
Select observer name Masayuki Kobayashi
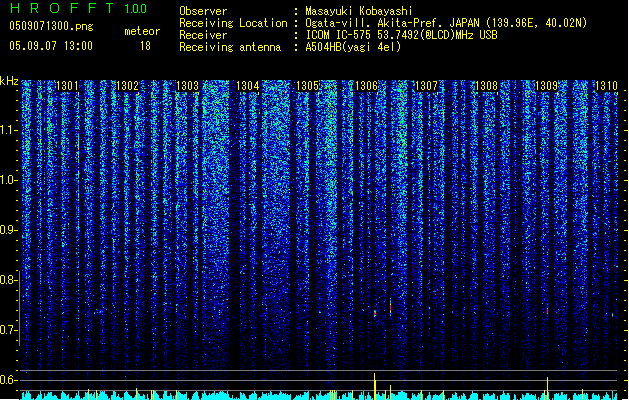coord(359,11)
